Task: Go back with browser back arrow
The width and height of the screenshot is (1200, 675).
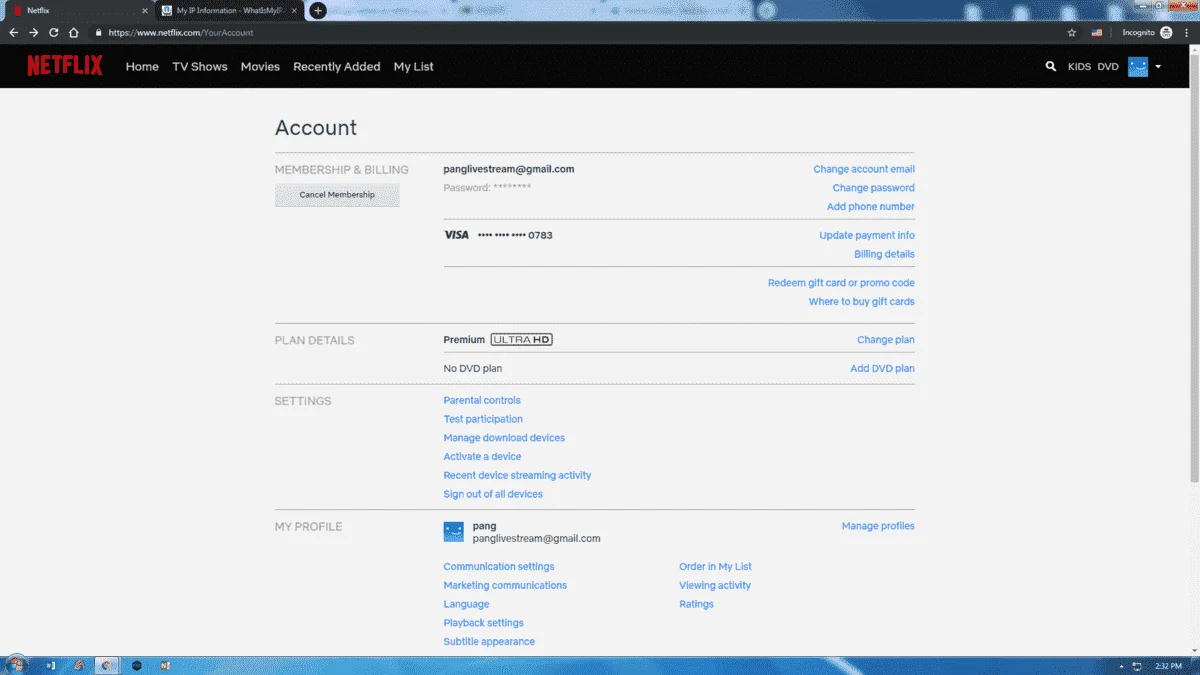Action: point(14,32)
